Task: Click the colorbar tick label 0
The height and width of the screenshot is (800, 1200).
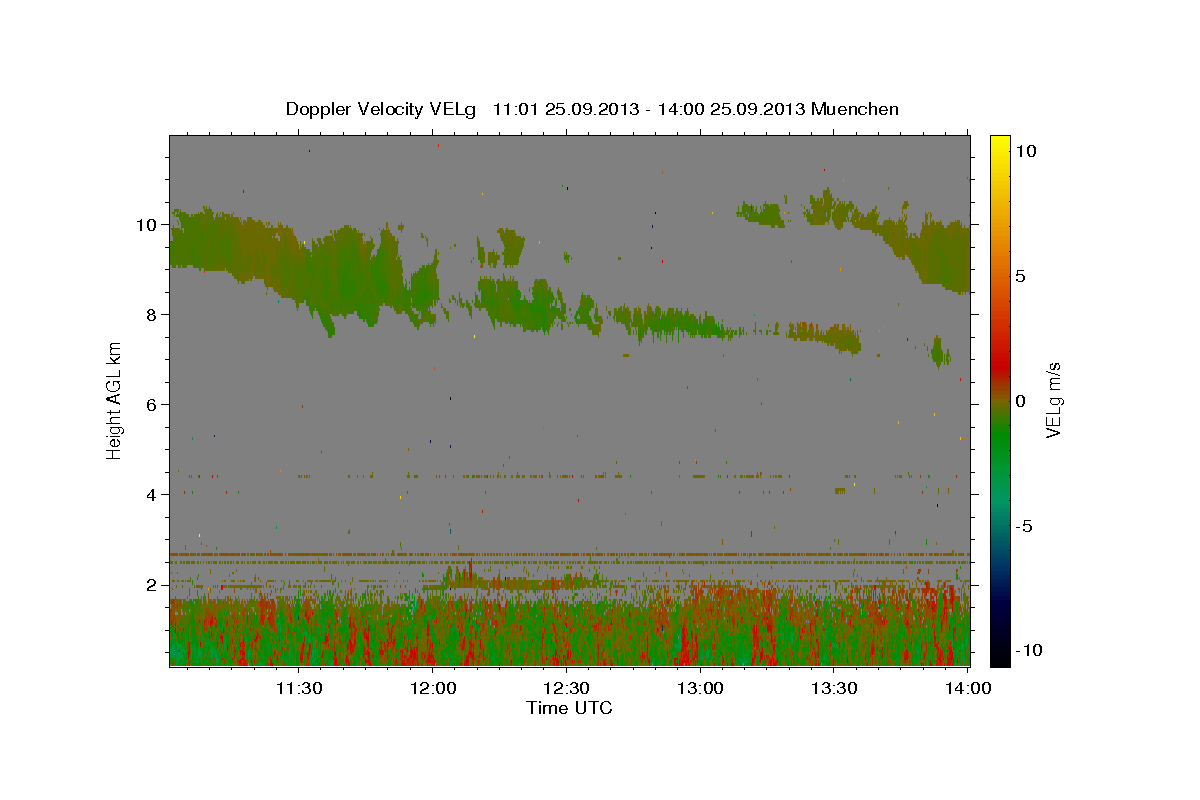Action: point(1019,401)
